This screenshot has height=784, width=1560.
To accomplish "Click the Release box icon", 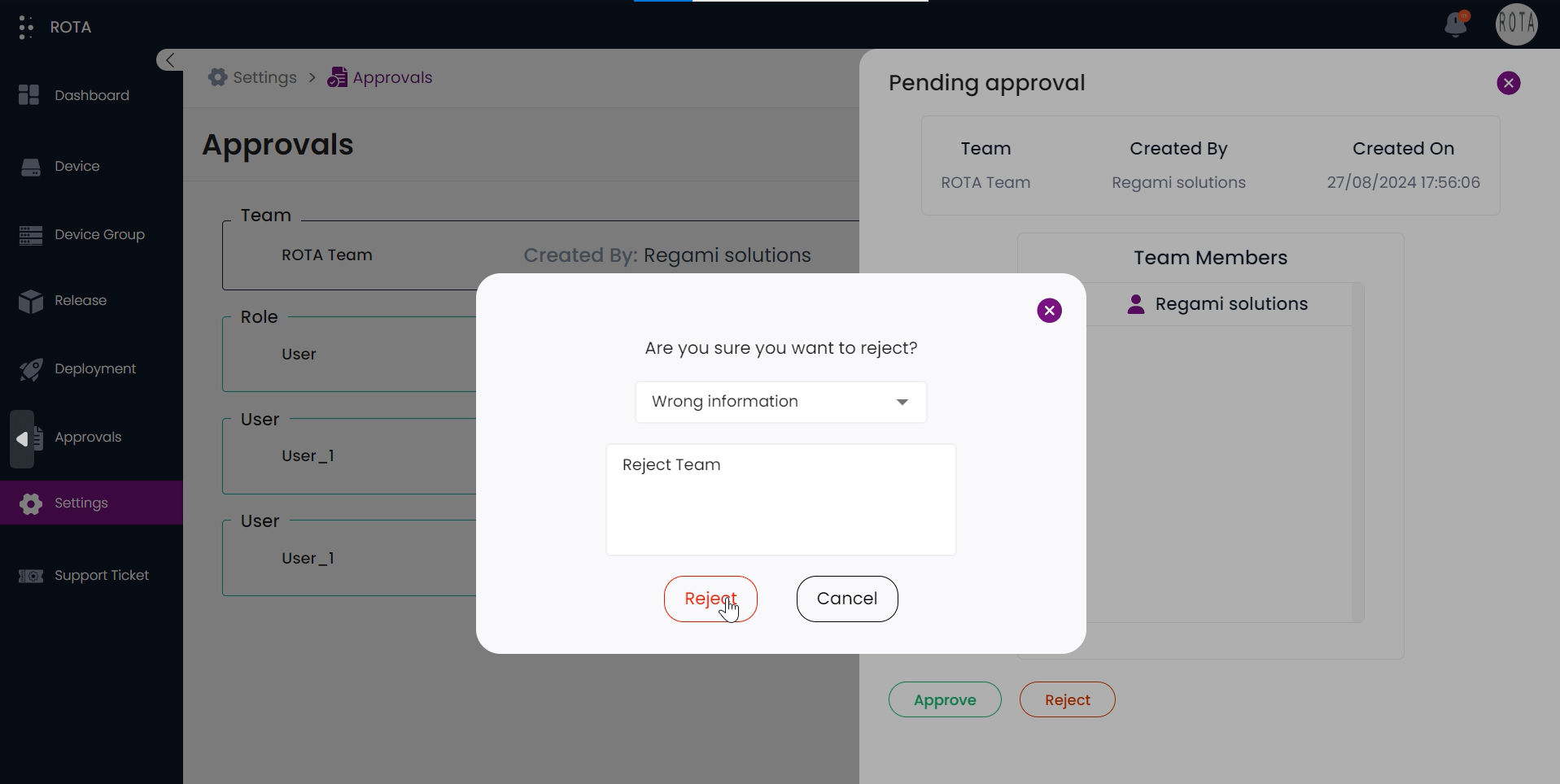I will click(x=30, y=301).
